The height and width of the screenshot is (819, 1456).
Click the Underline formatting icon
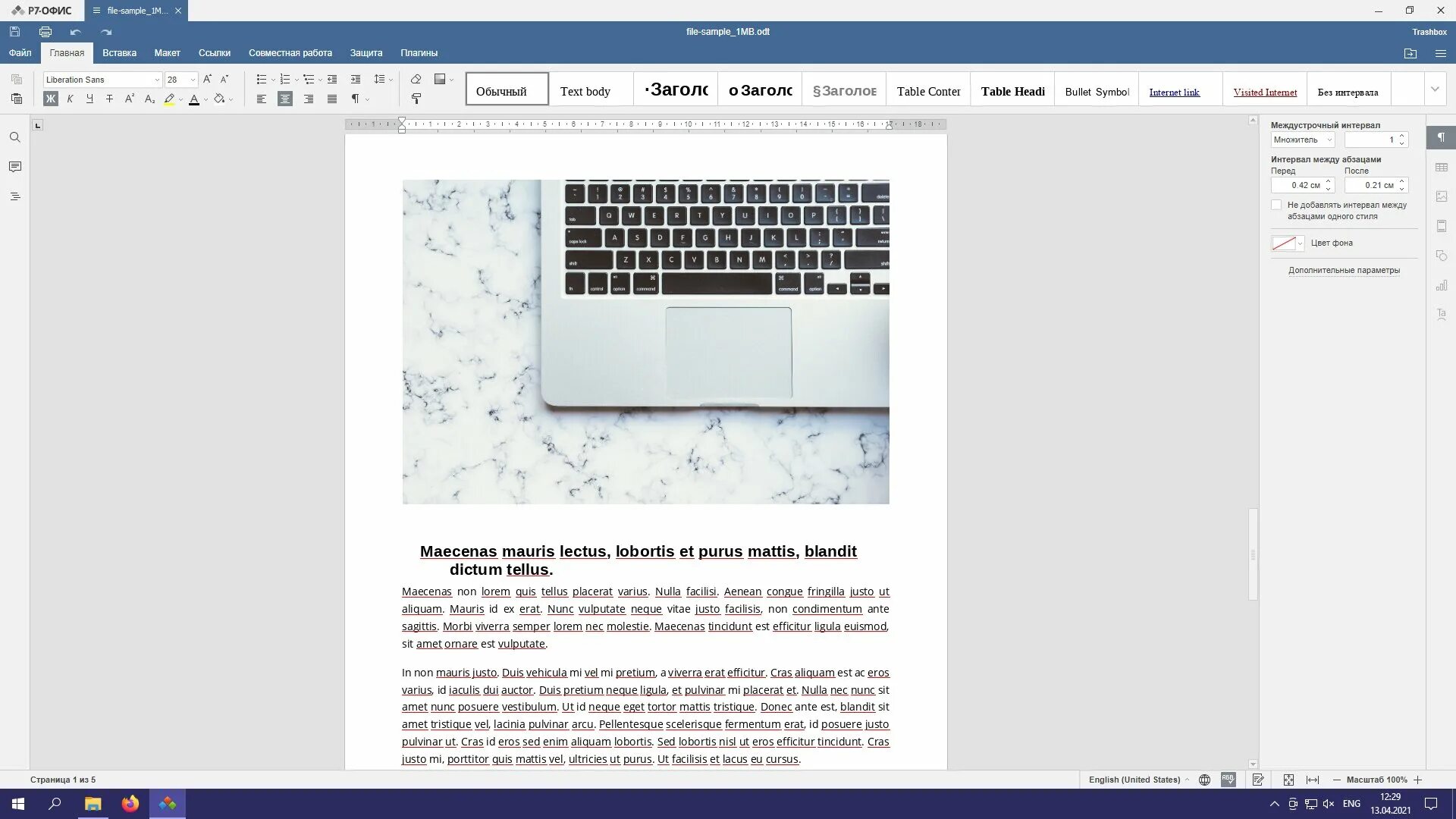pos(90,99)
